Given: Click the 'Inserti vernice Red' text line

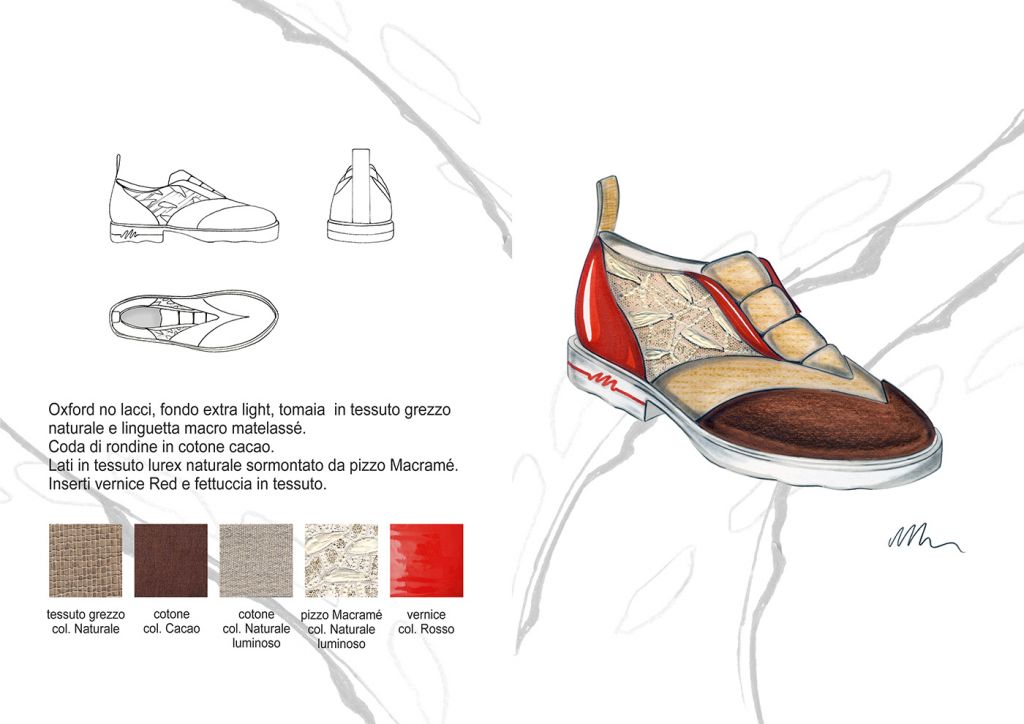Looking at the screenshot, I should click(x=186, y=483).
